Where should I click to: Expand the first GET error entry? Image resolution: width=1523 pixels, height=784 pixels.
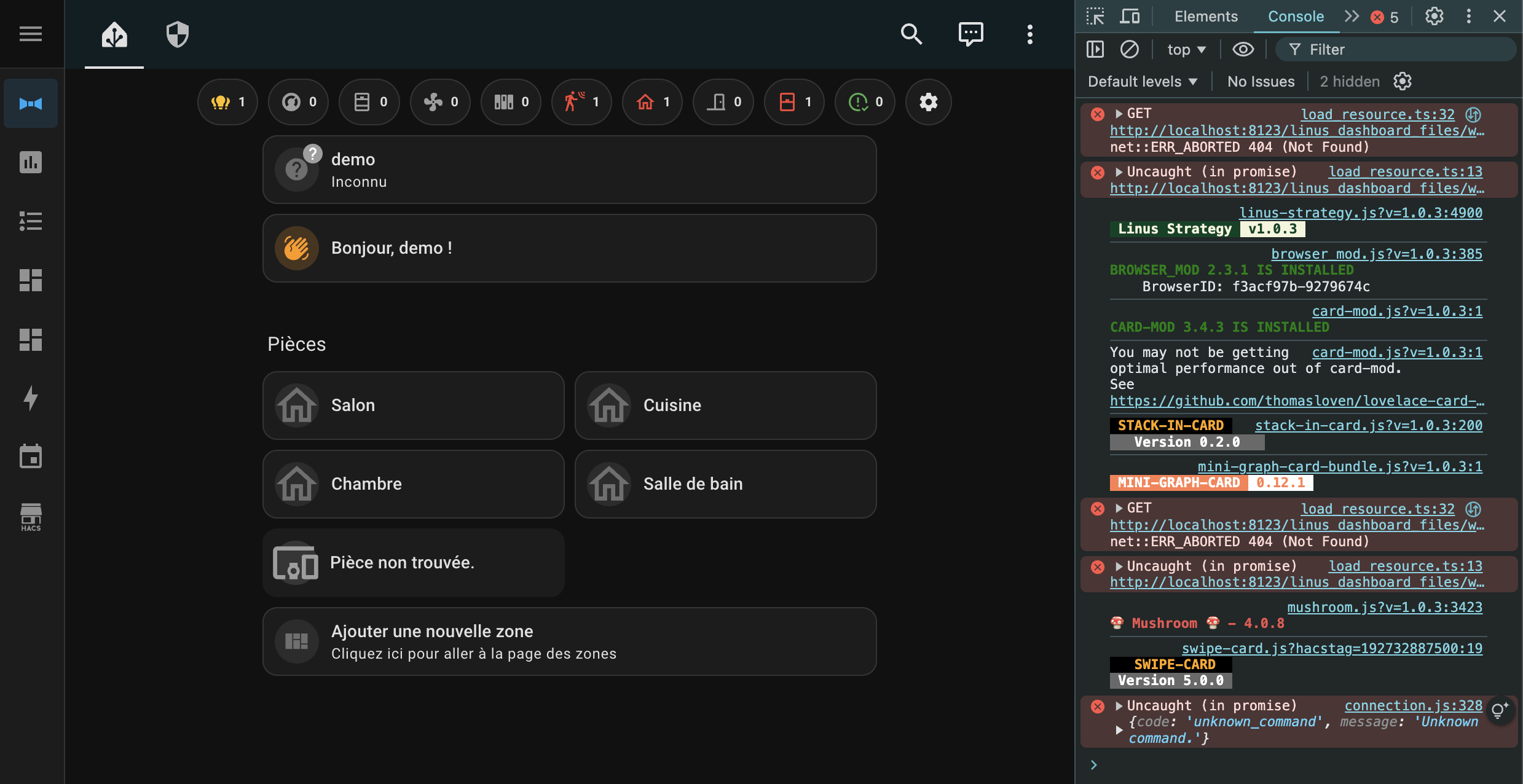pyautogui.click(x=1119, y=114)
